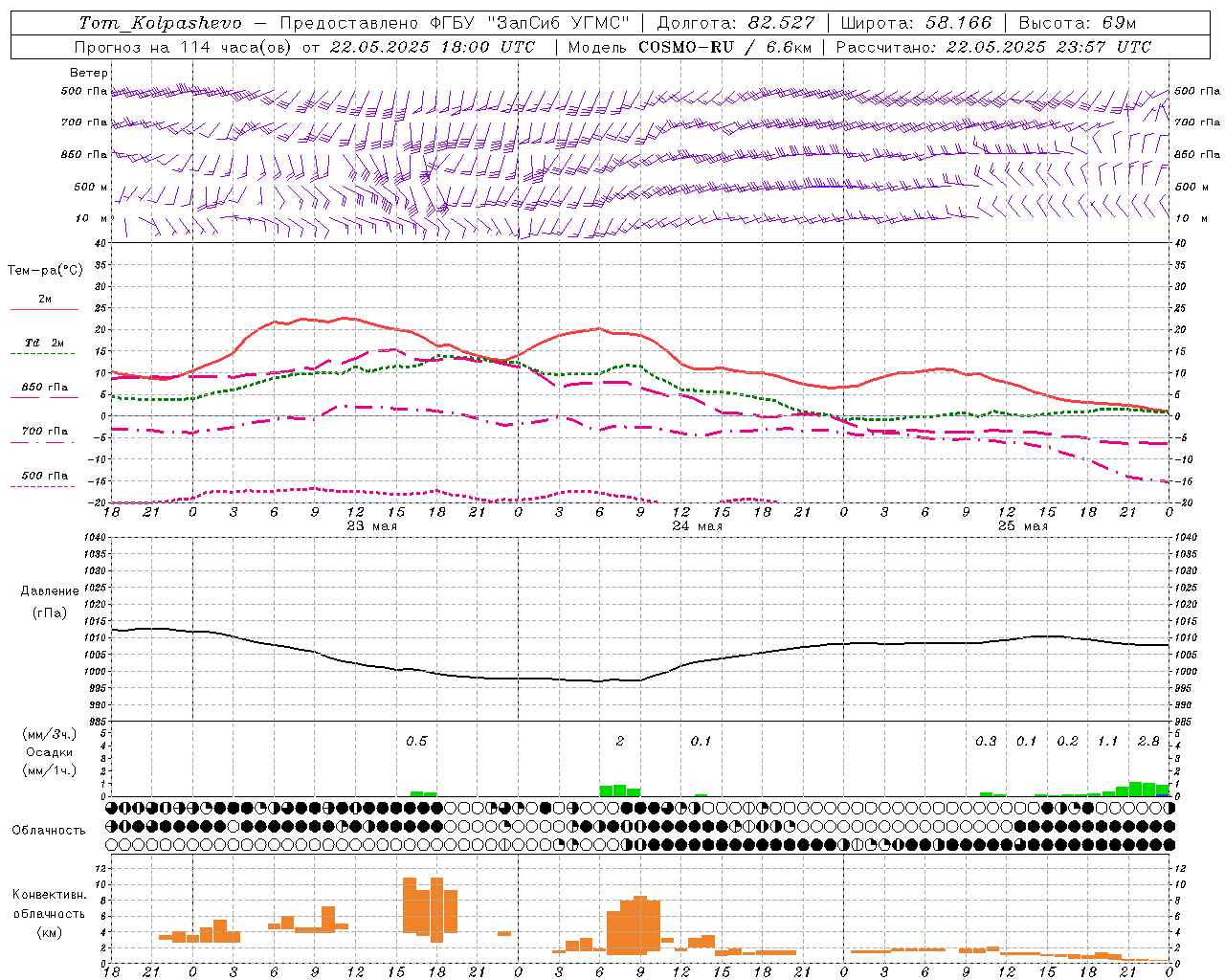This screenshot has height=980, width=1225.
Task: Click the '(мм/1ч.)' precipitation unit label
Action: (49, 770)
